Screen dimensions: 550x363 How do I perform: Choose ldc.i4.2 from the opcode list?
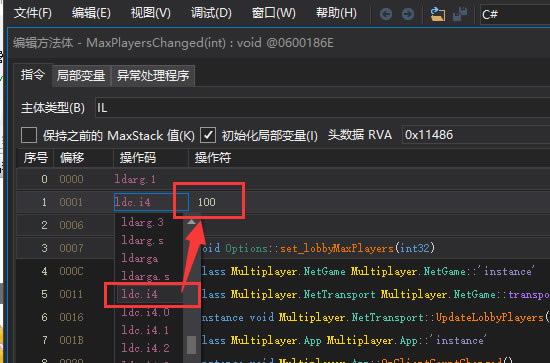pos(145,348)
